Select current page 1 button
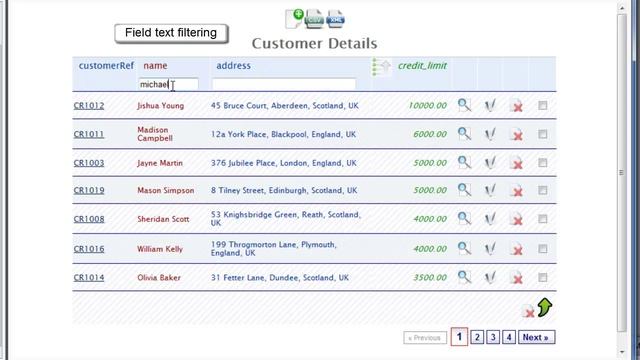Screen dimensions: 640x360 (459, 337)
